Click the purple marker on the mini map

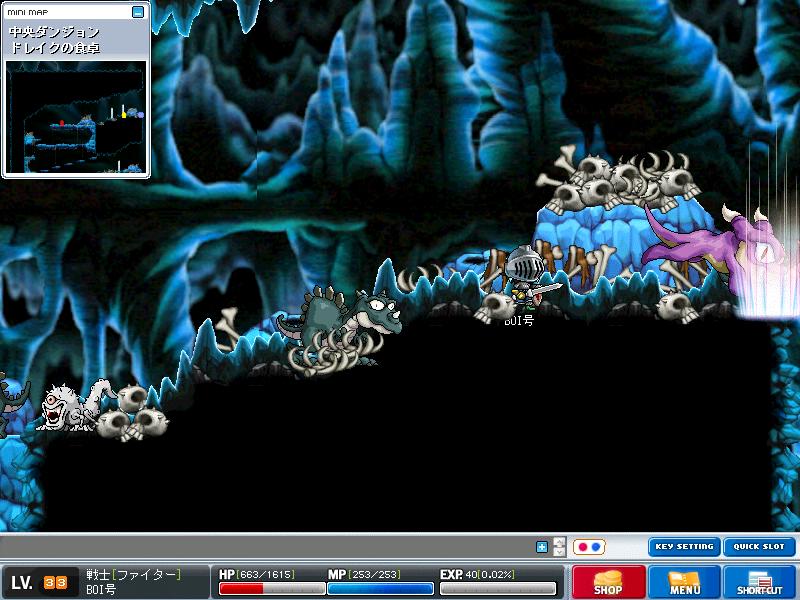(141, 115)
